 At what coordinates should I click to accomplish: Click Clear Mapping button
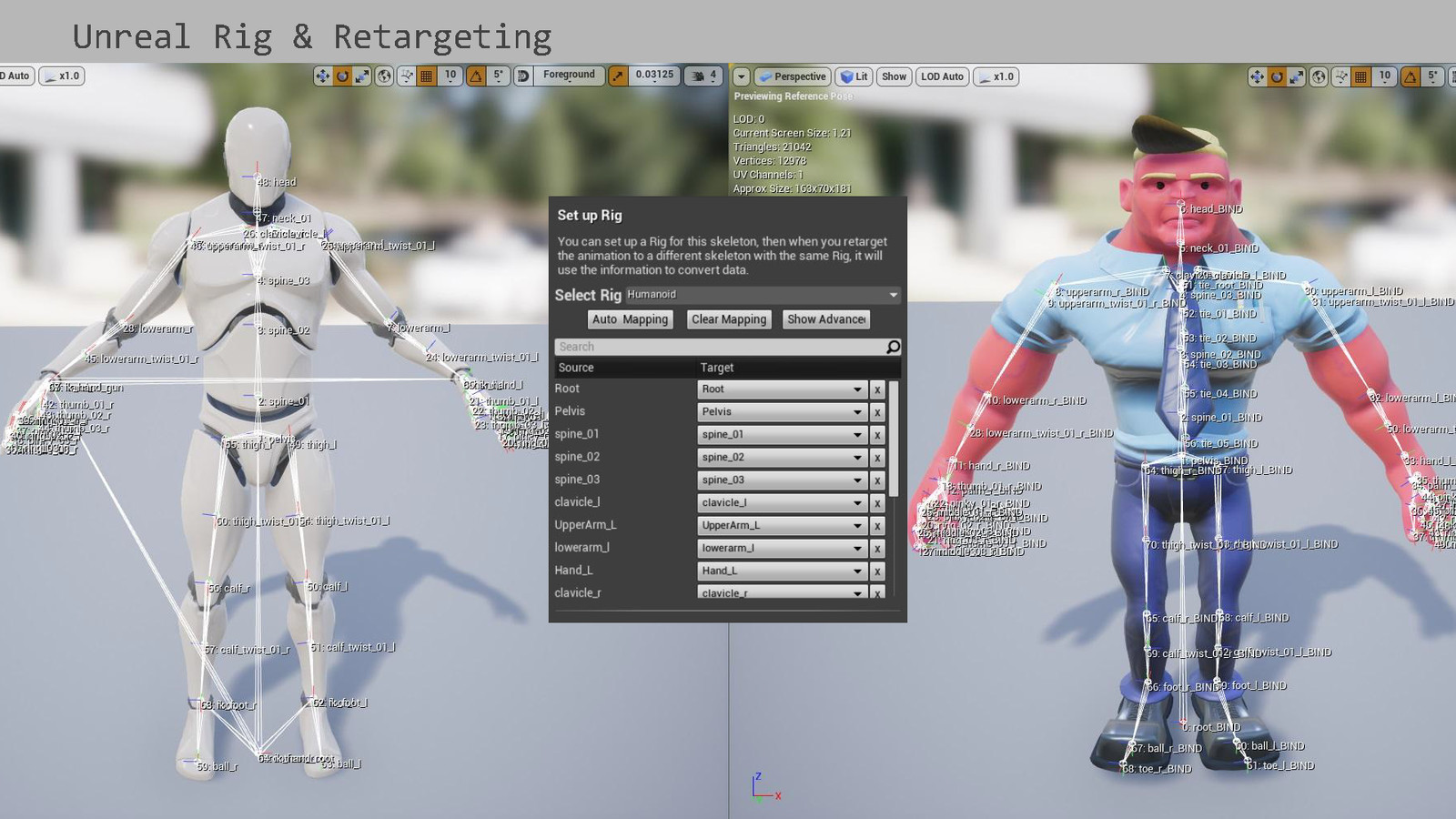click(729, 319)
